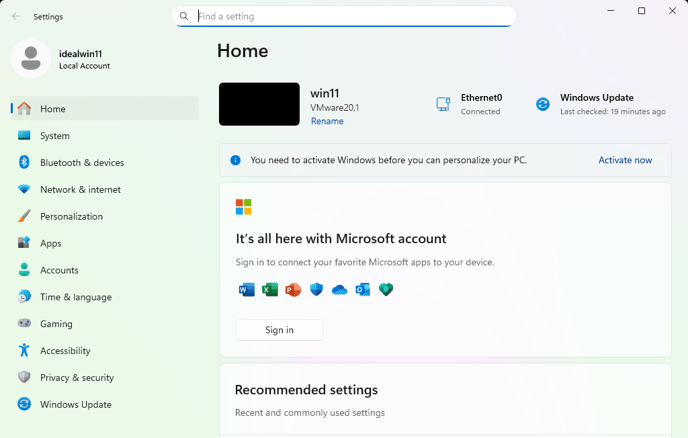
Task: Click the idealwin11 account name
Action: (81, 54)
